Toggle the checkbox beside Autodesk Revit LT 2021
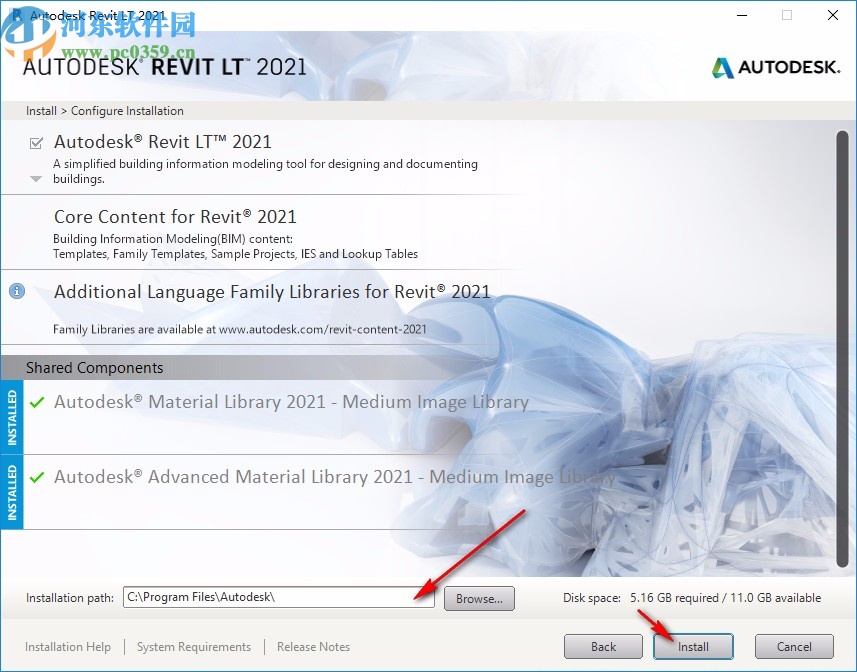 click(x=37, y=141)
